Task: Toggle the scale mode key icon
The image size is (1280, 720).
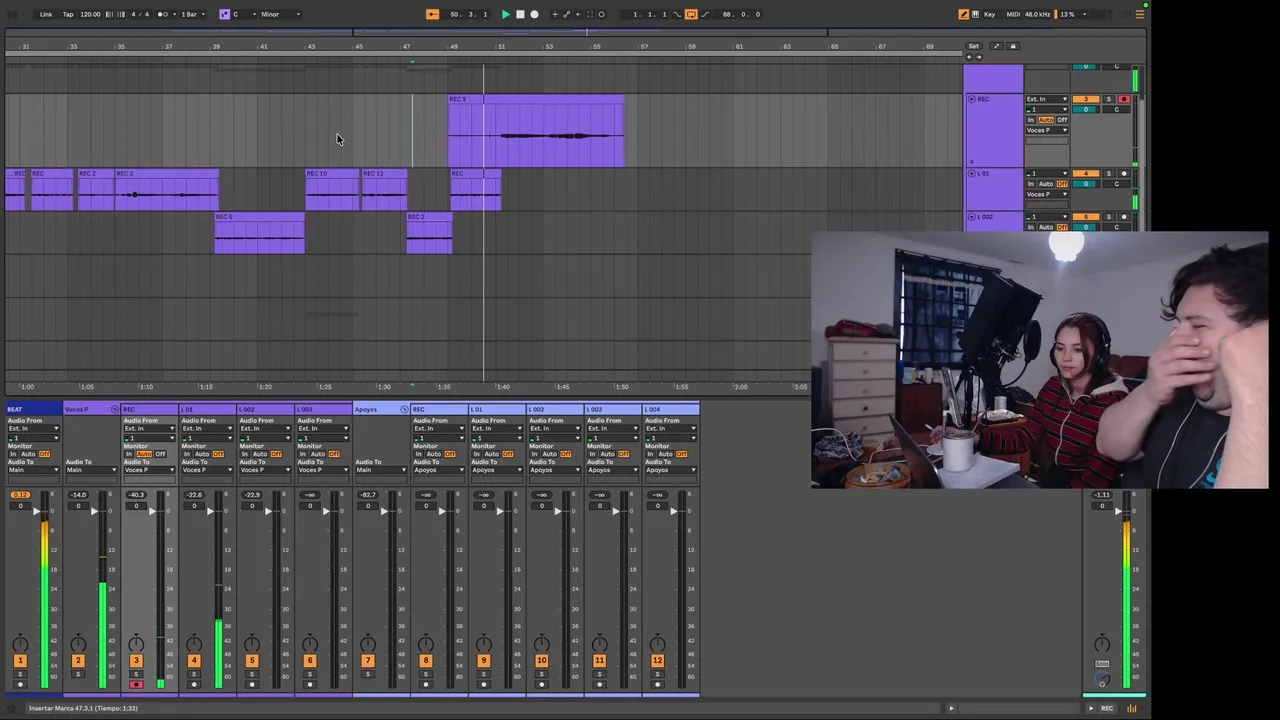Action: coord(224,14)
